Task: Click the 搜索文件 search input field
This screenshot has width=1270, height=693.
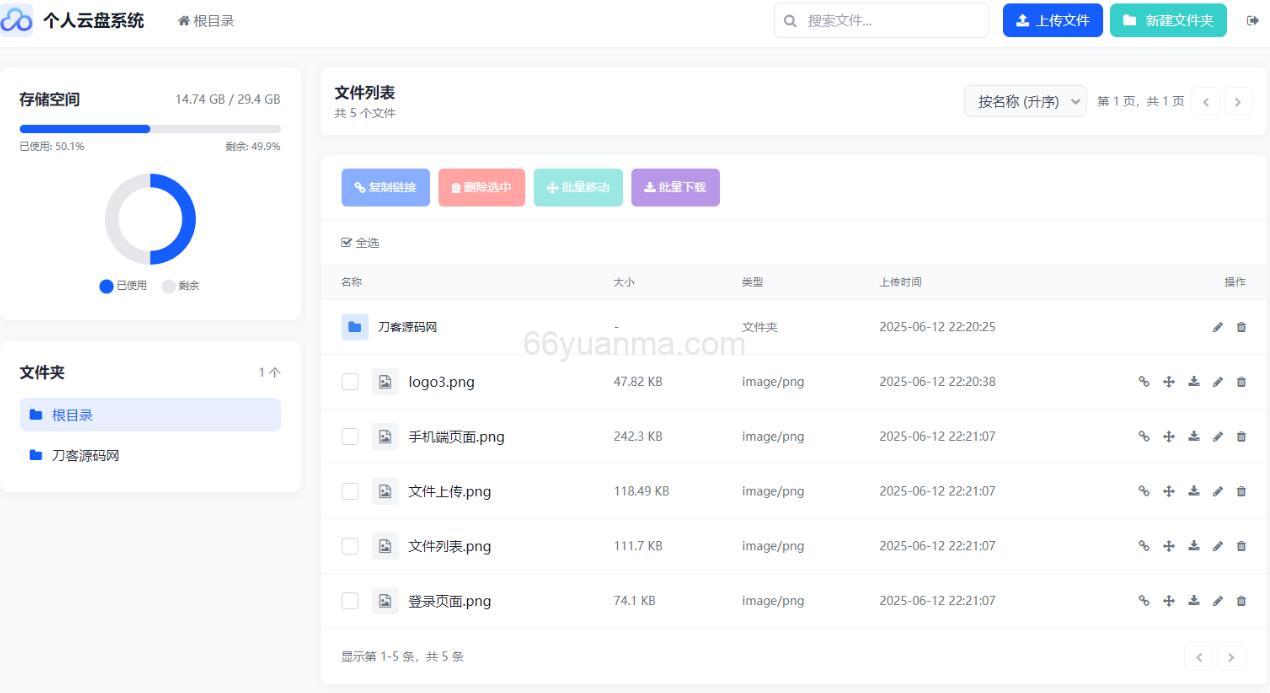Action: (880, 19)
